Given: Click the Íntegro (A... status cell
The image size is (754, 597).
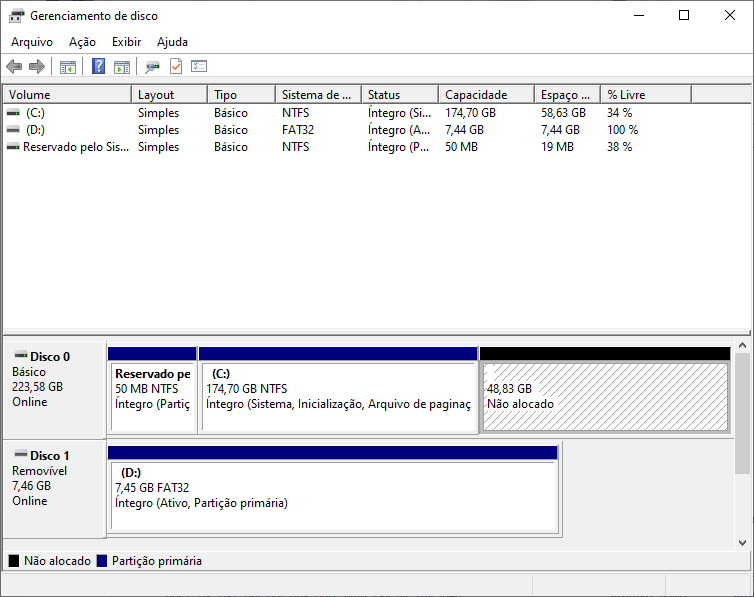Looking at the screenshot, I should tap(399, 130).
